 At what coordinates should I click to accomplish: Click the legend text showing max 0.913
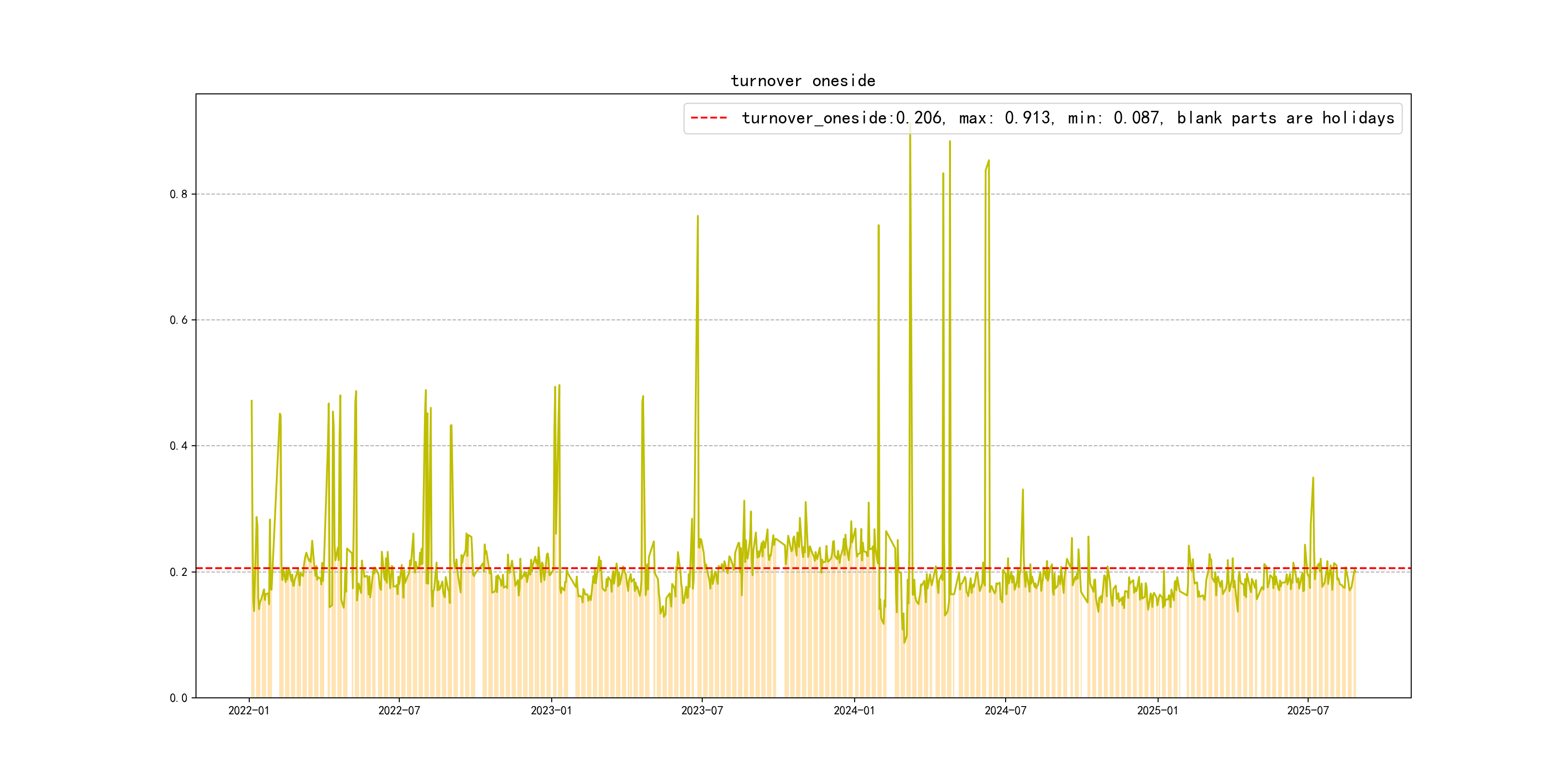[1006, 118]
